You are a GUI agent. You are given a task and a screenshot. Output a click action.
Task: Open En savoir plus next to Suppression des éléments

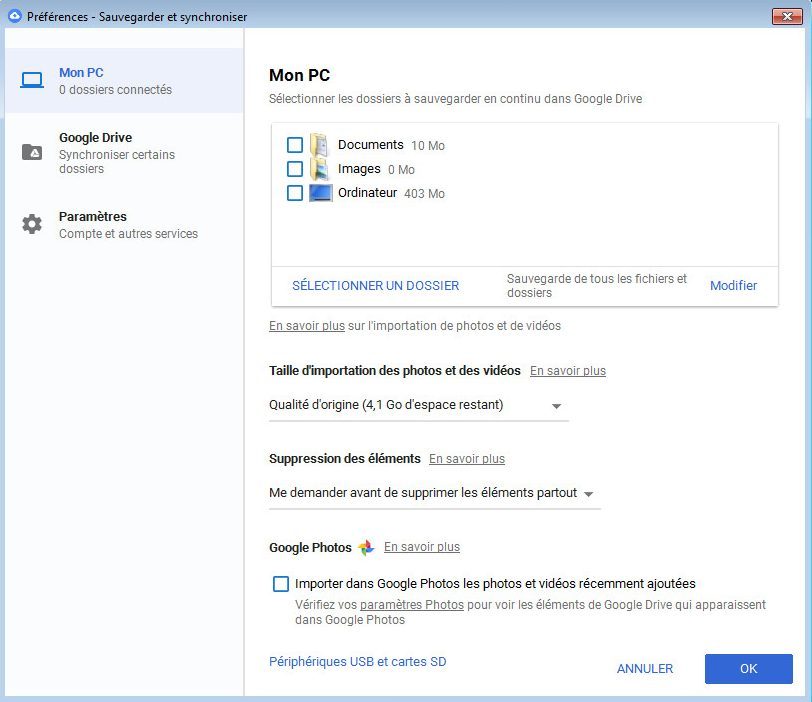click(x=467, y=459)
